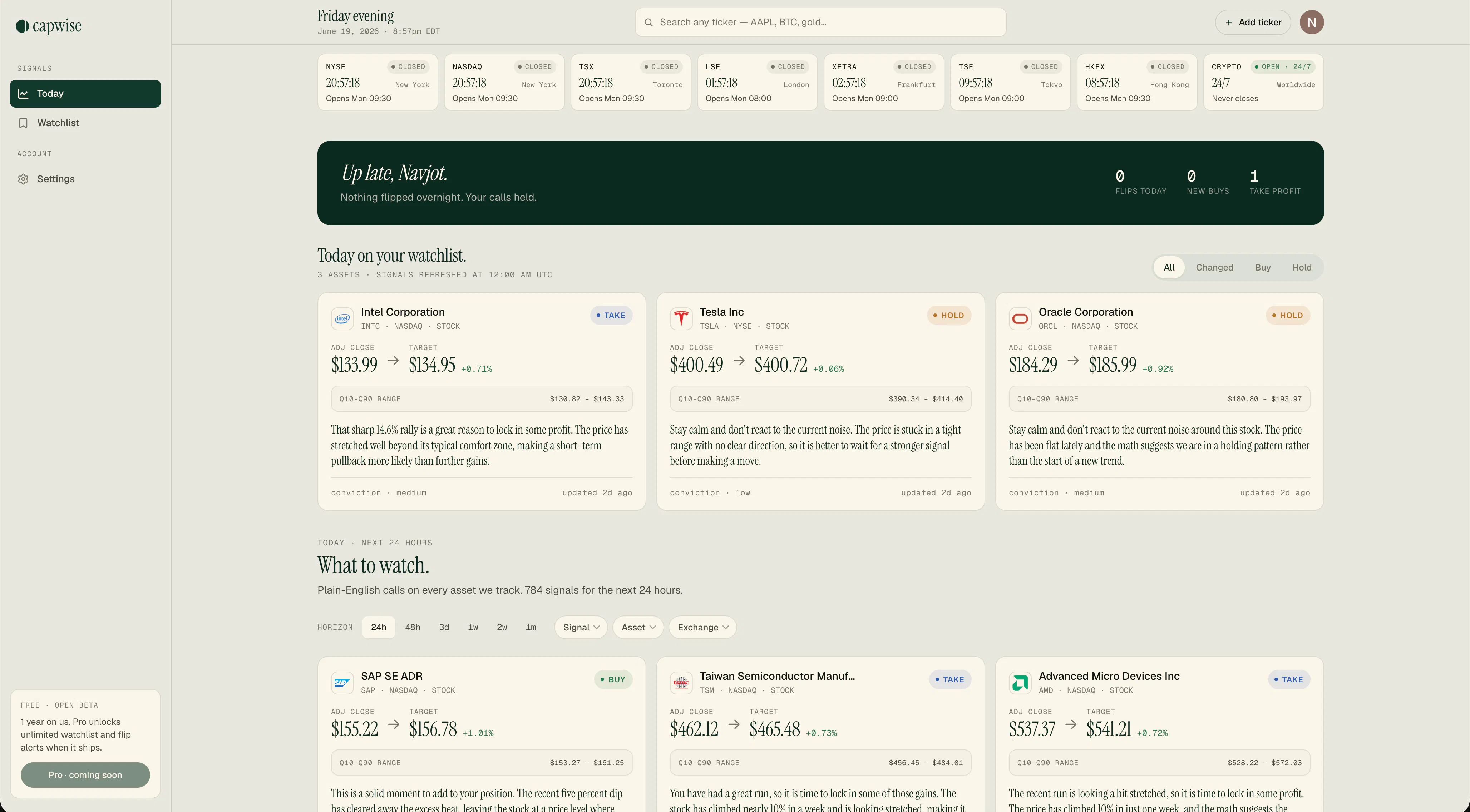Image resolution: width=1470 pixels, height=812 pixels.
Task: Open the LSE London market card
Action: point(757,82)
